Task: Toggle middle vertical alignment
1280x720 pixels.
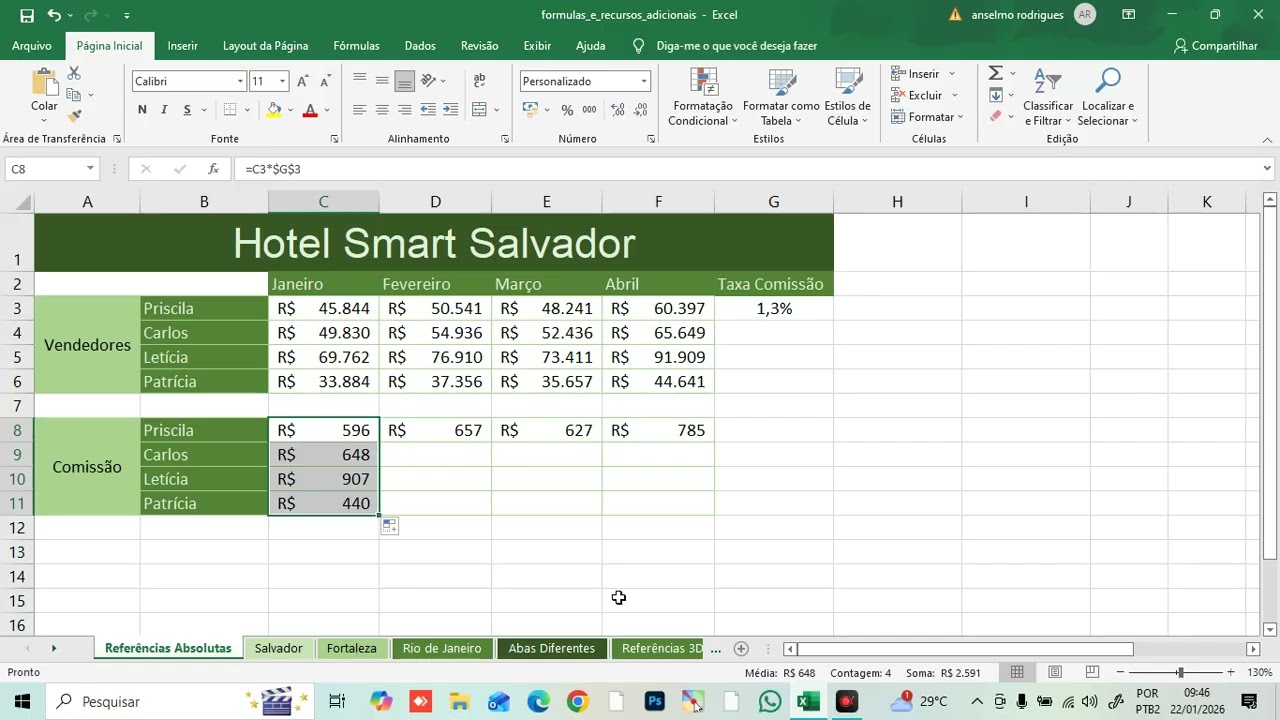Action: click(382, 81)
